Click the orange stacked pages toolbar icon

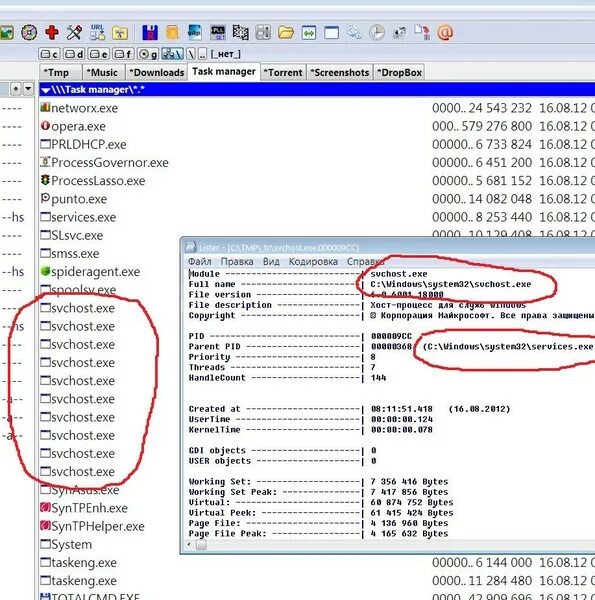tap(172, 33)
